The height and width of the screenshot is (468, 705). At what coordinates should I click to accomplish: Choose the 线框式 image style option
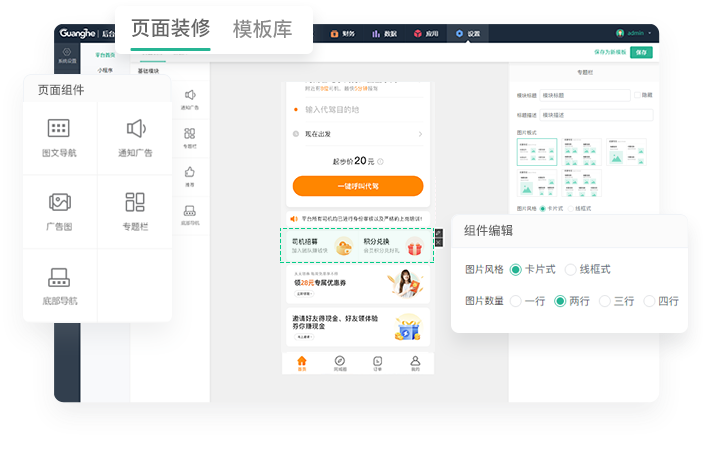pos(571,269)
